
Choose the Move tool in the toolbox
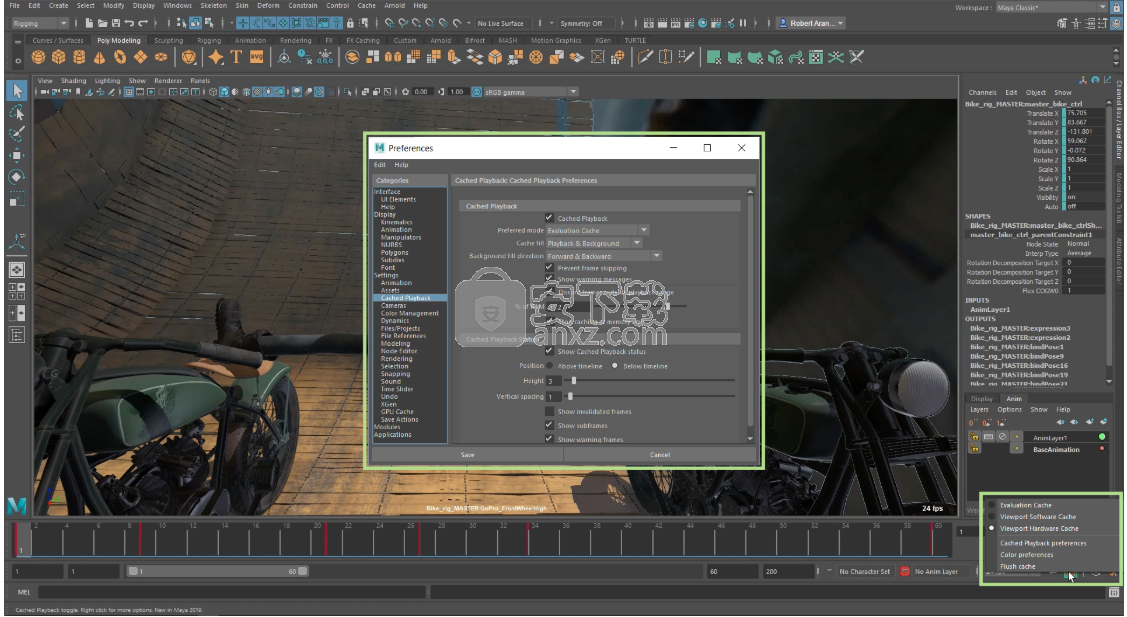17,155
